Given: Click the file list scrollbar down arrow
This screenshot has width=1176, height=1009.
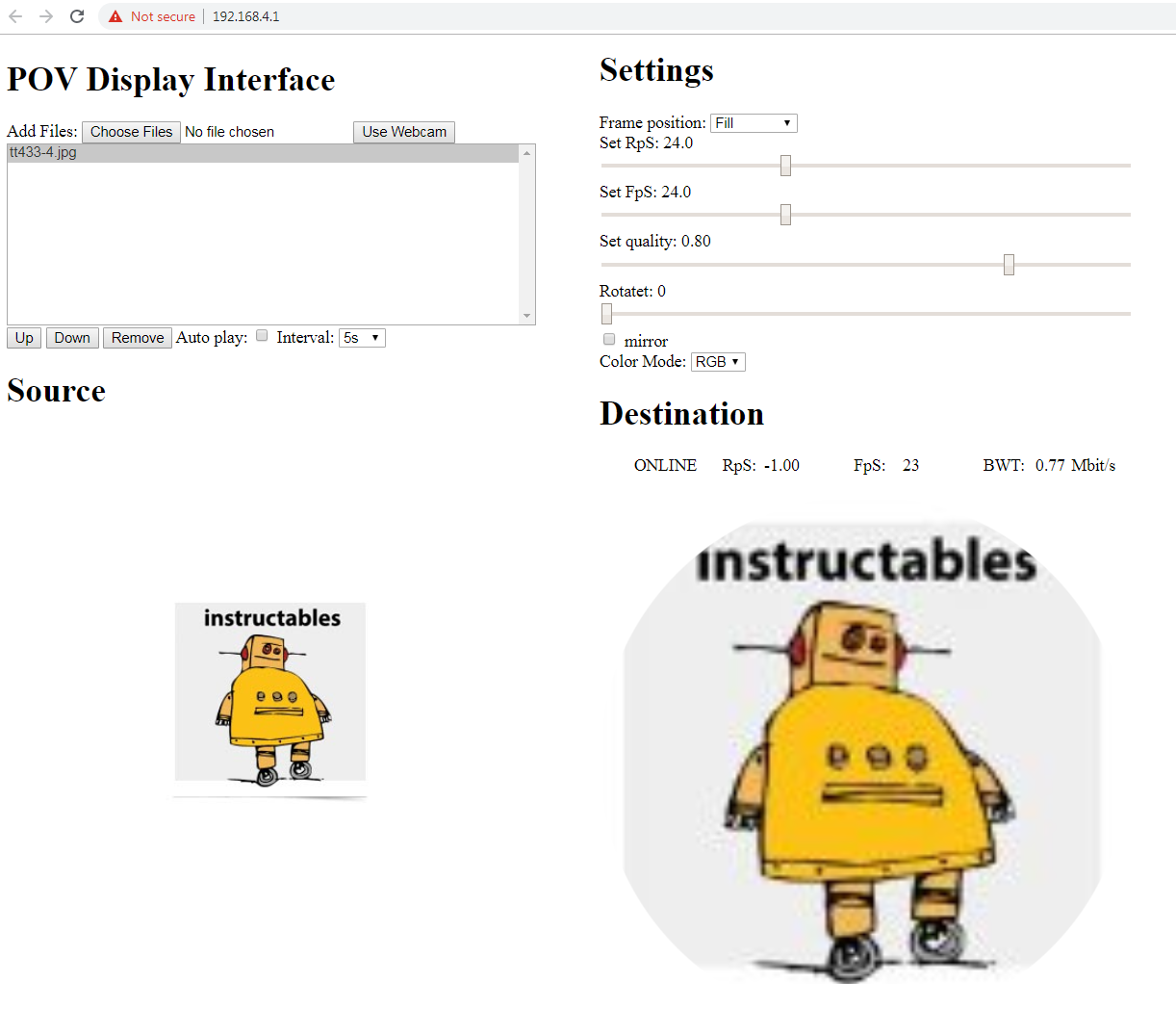Looking at the screenshot, I should pyautogui.click(x=526, y=315).
